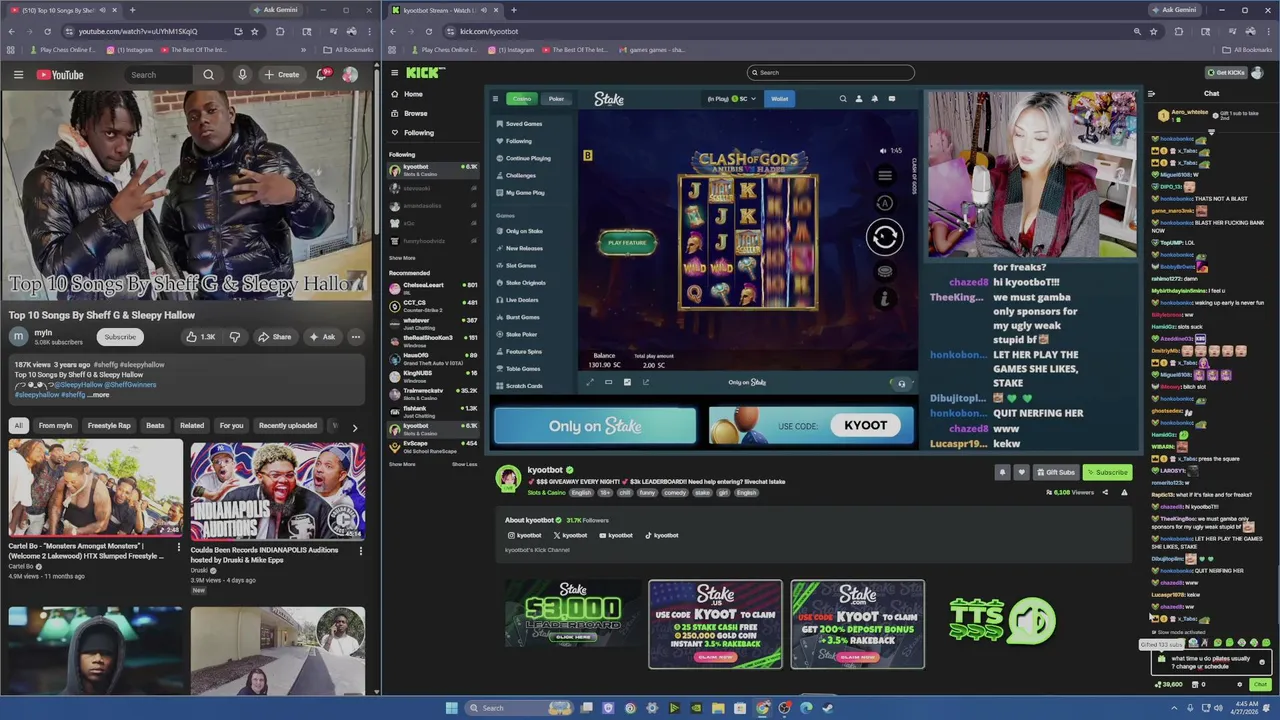Open options menu for Coulda Been Records video
Viewport: 1280px width, 720px height.
361,550
